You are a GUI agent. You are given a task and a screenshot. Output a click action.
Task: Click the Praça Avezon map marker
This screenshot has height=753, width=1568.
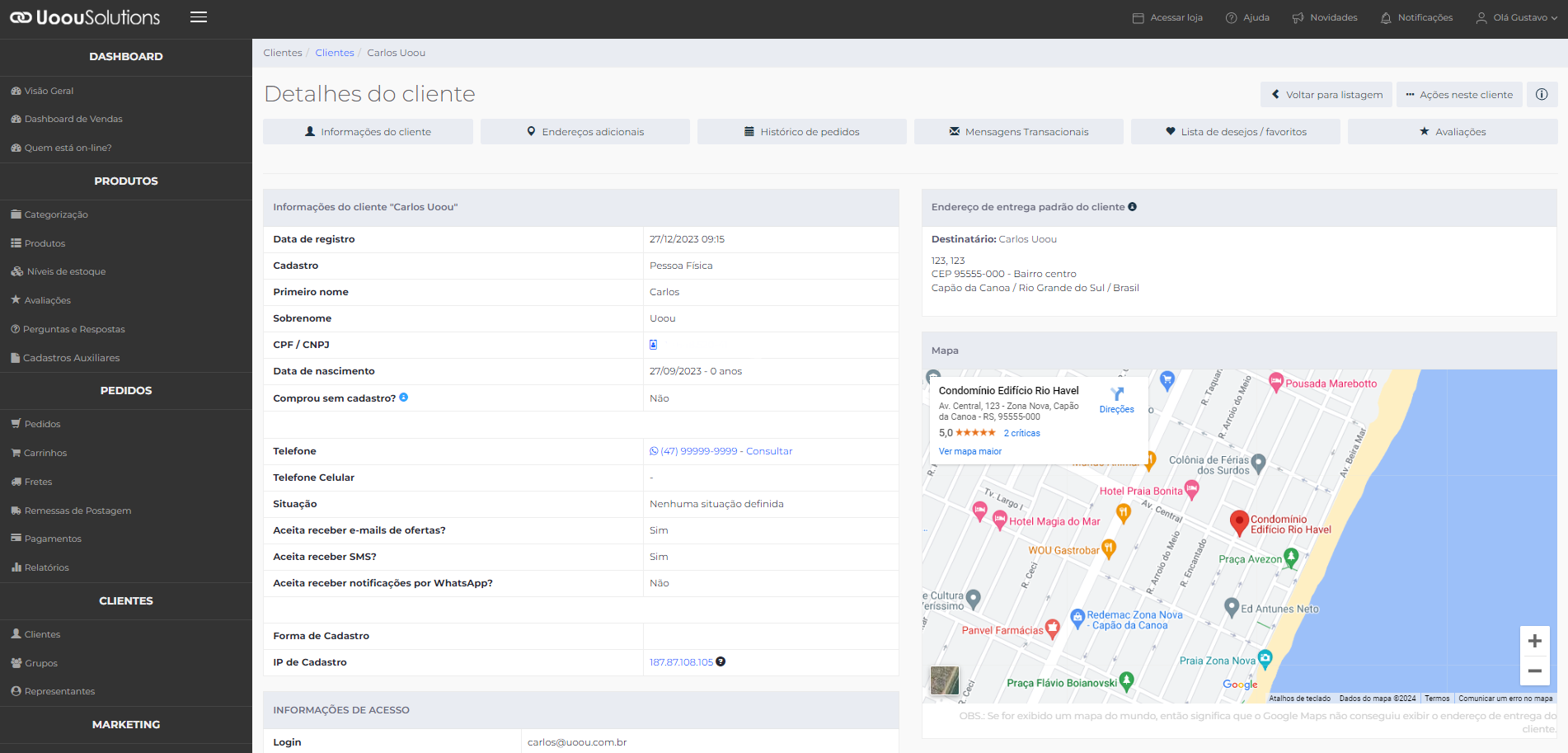[1291, 558]
